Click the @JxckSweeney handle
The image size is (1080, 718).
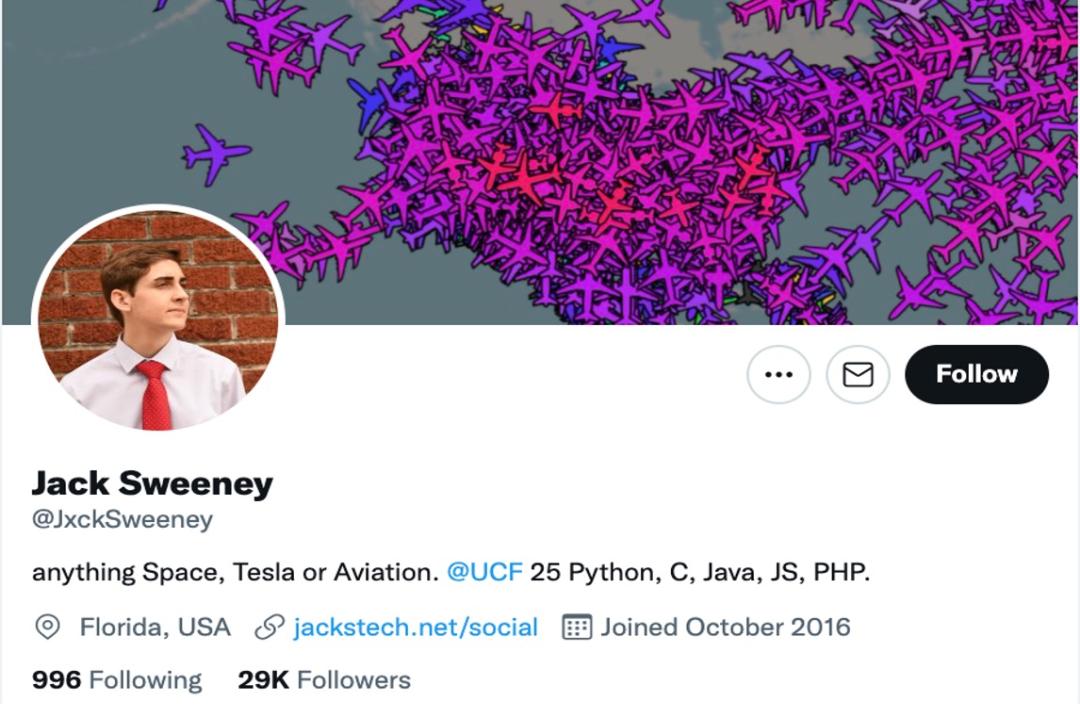(122, 520)
